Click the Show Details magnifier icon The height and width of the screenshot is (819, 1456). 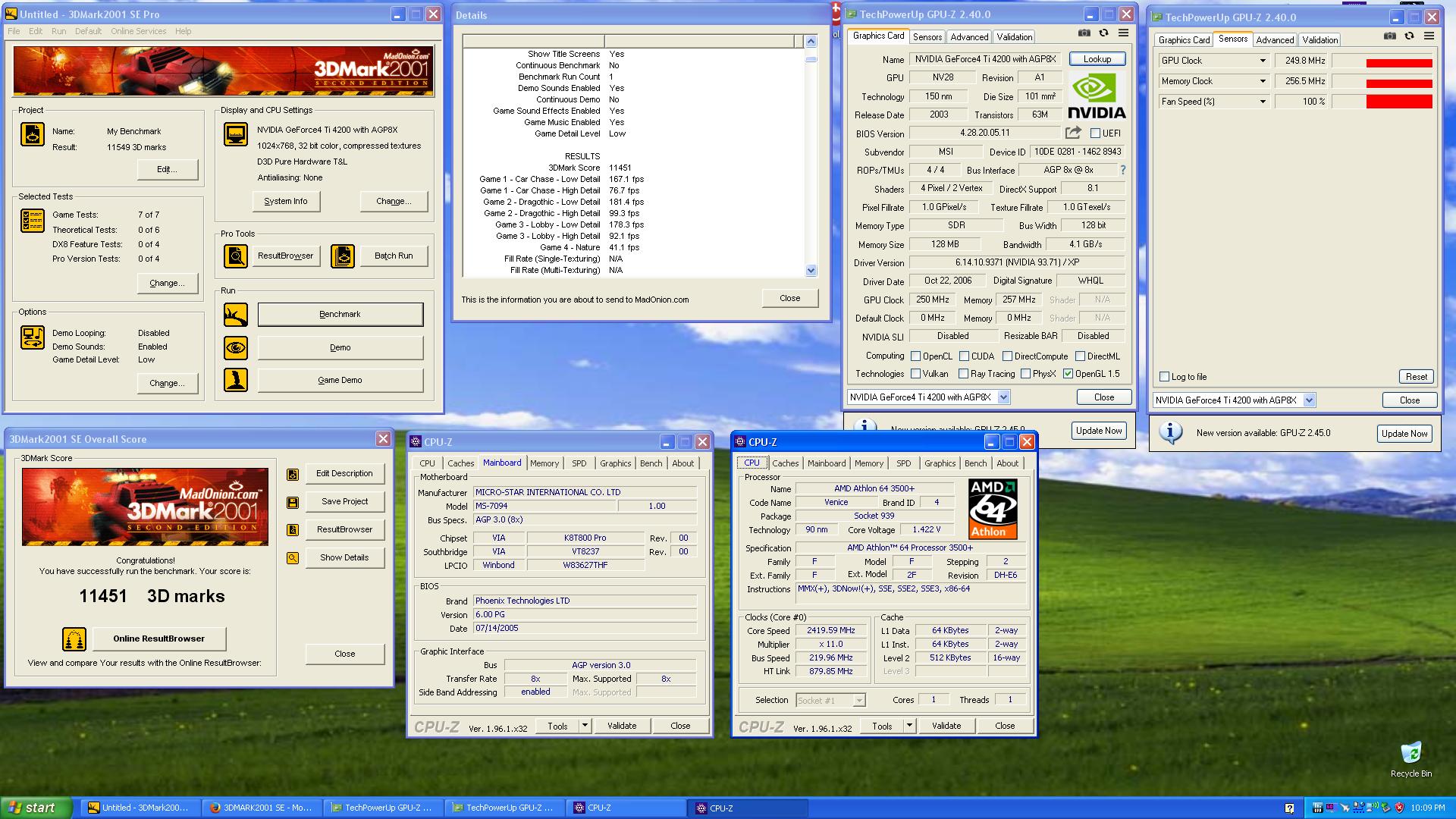(293, 558)
